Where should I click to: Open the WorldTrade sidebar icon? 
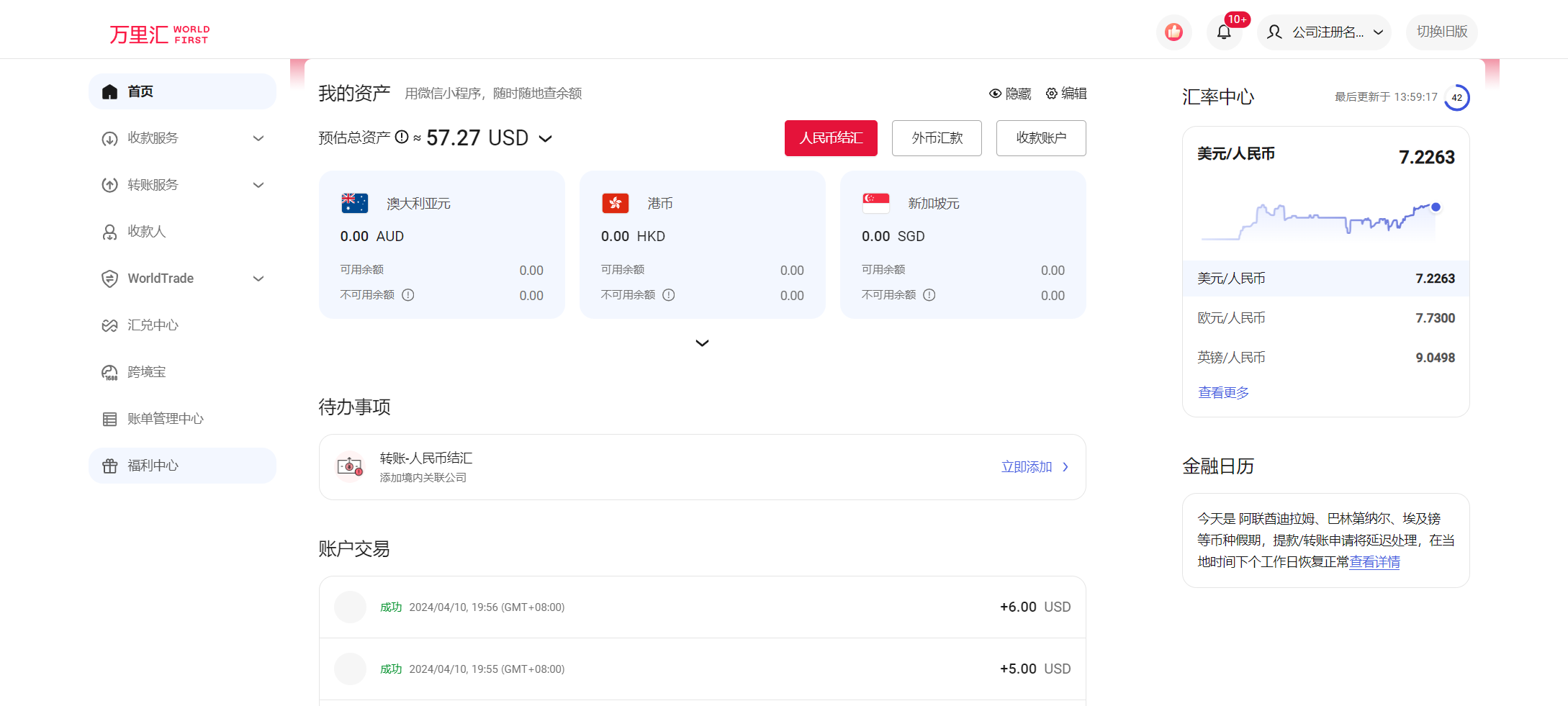(109, 279)
